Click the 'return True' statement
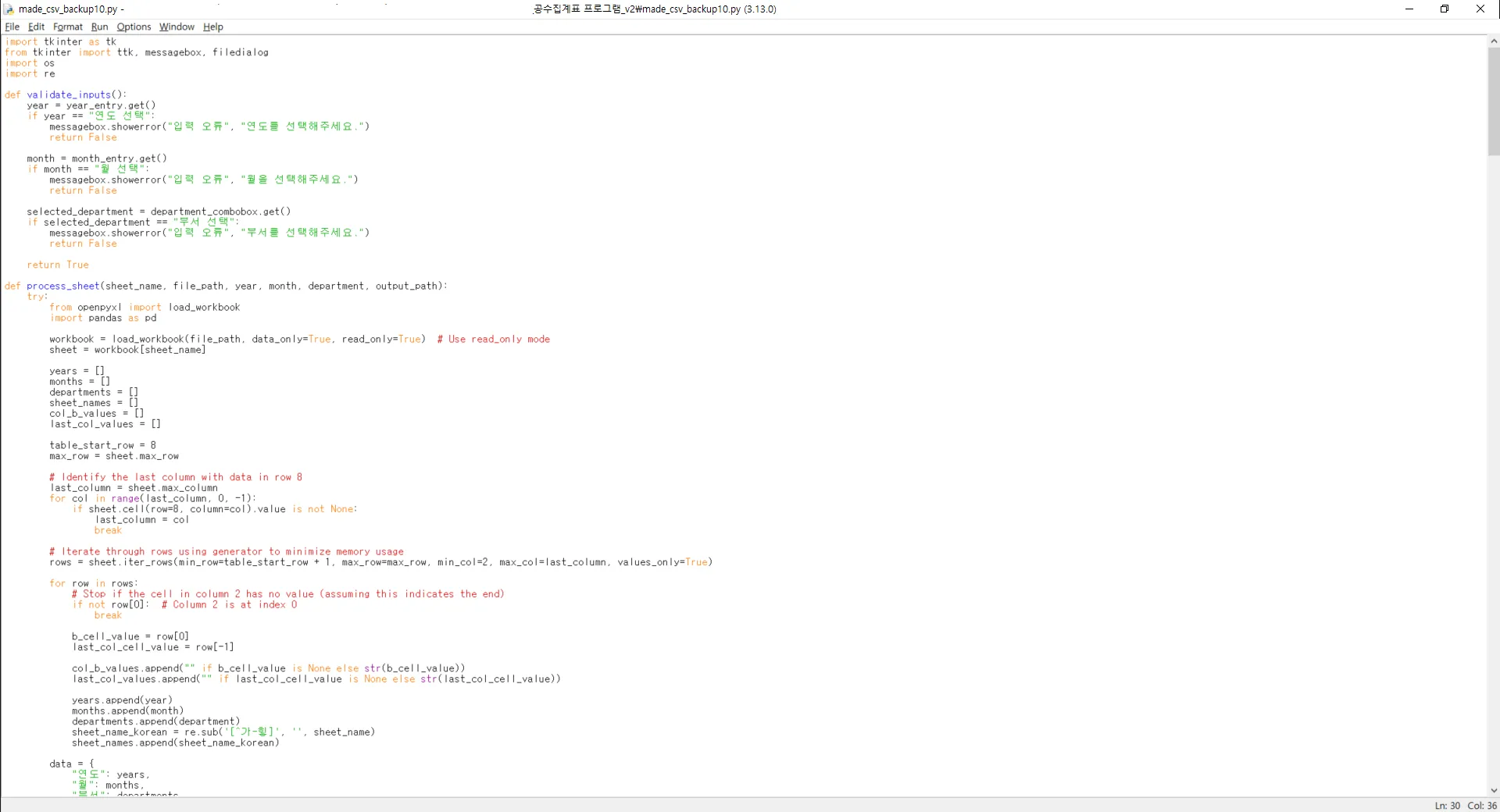This screenshot has height=812, width=1500. click(x=58, y=265)
